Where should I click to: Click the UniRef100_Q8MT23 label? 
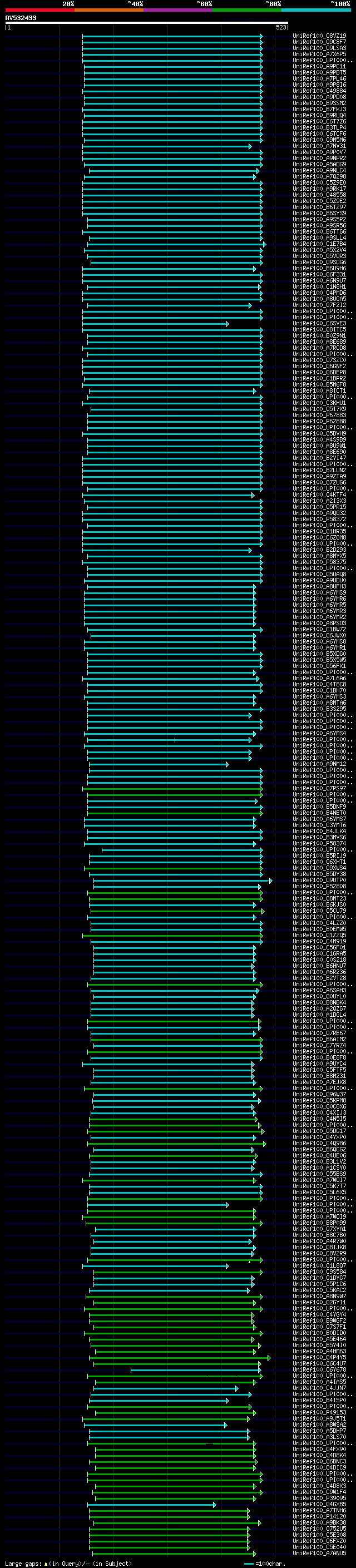(x=319, y=898)
